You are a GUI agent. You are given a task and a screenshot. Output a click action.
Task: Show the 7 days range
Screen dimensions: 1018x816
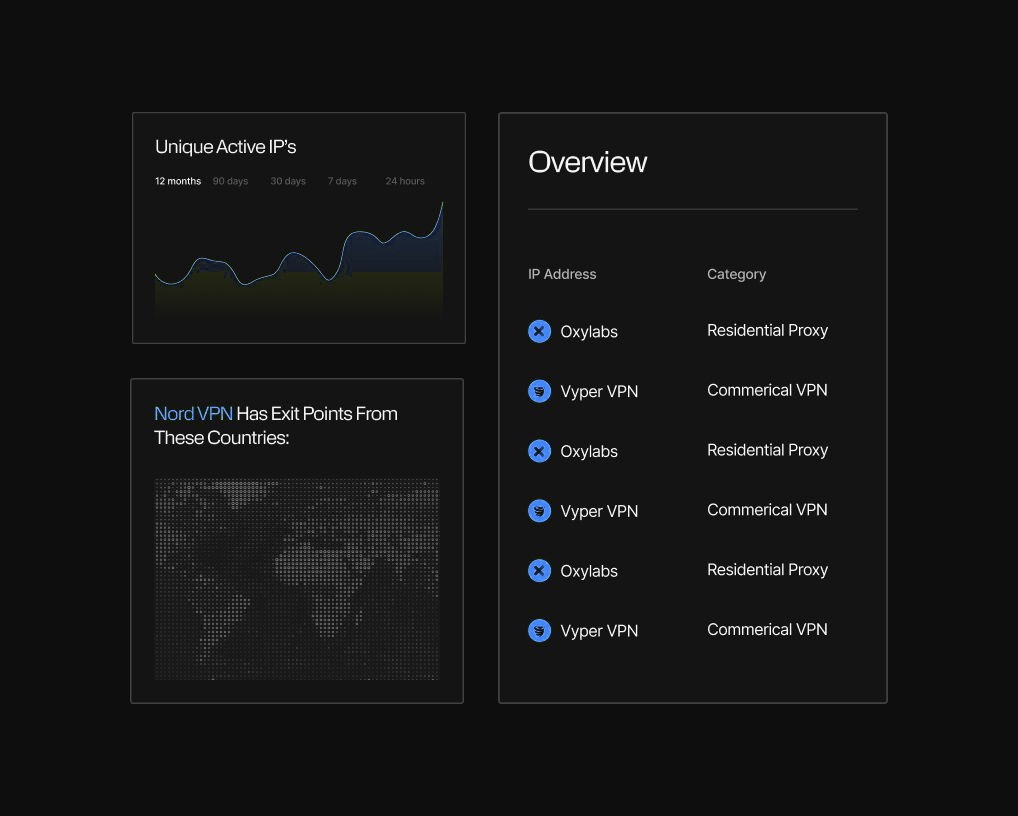point(342,181)
